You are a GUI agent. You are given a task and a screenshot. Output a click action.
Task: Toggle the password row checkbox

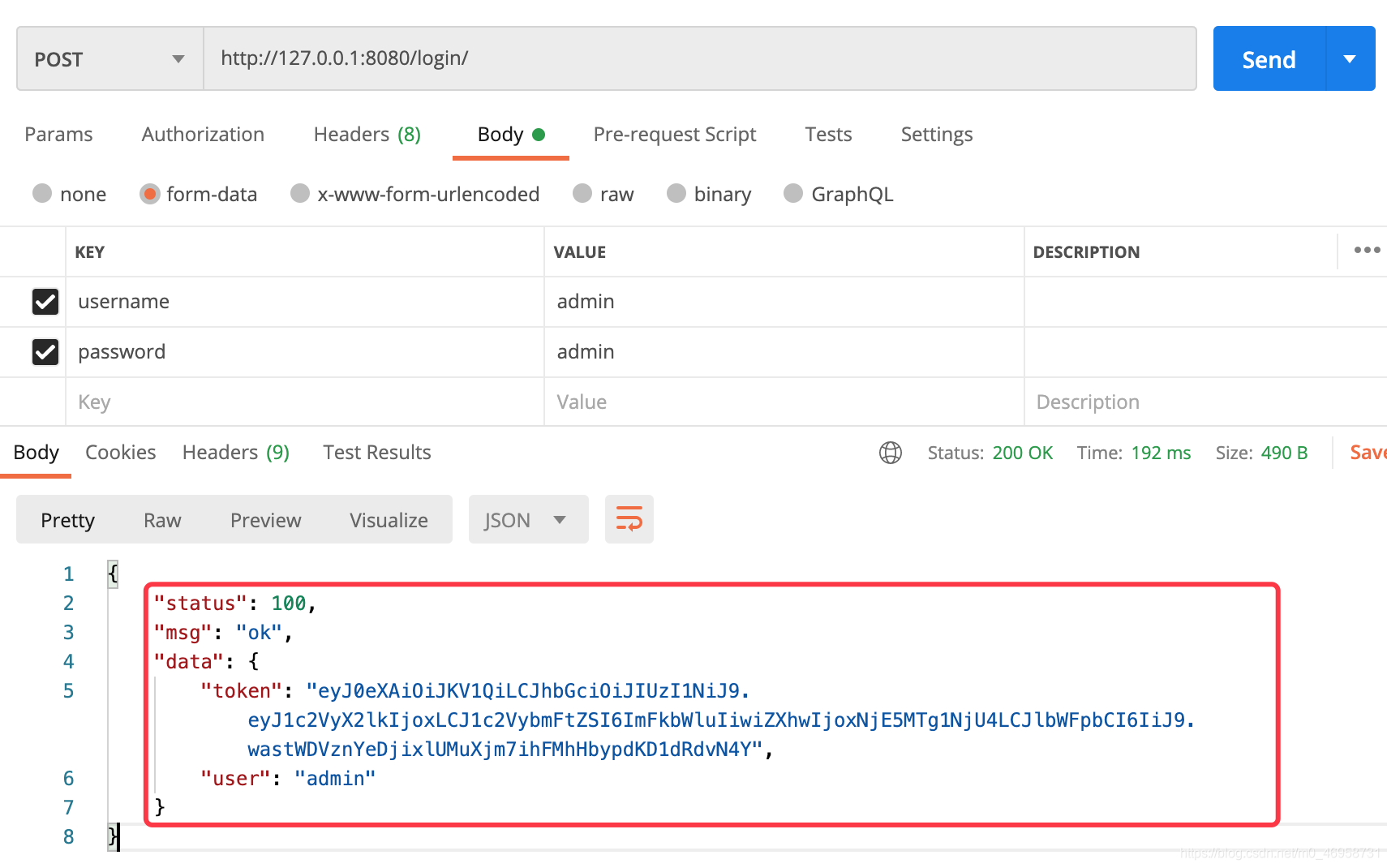point(45,352)
